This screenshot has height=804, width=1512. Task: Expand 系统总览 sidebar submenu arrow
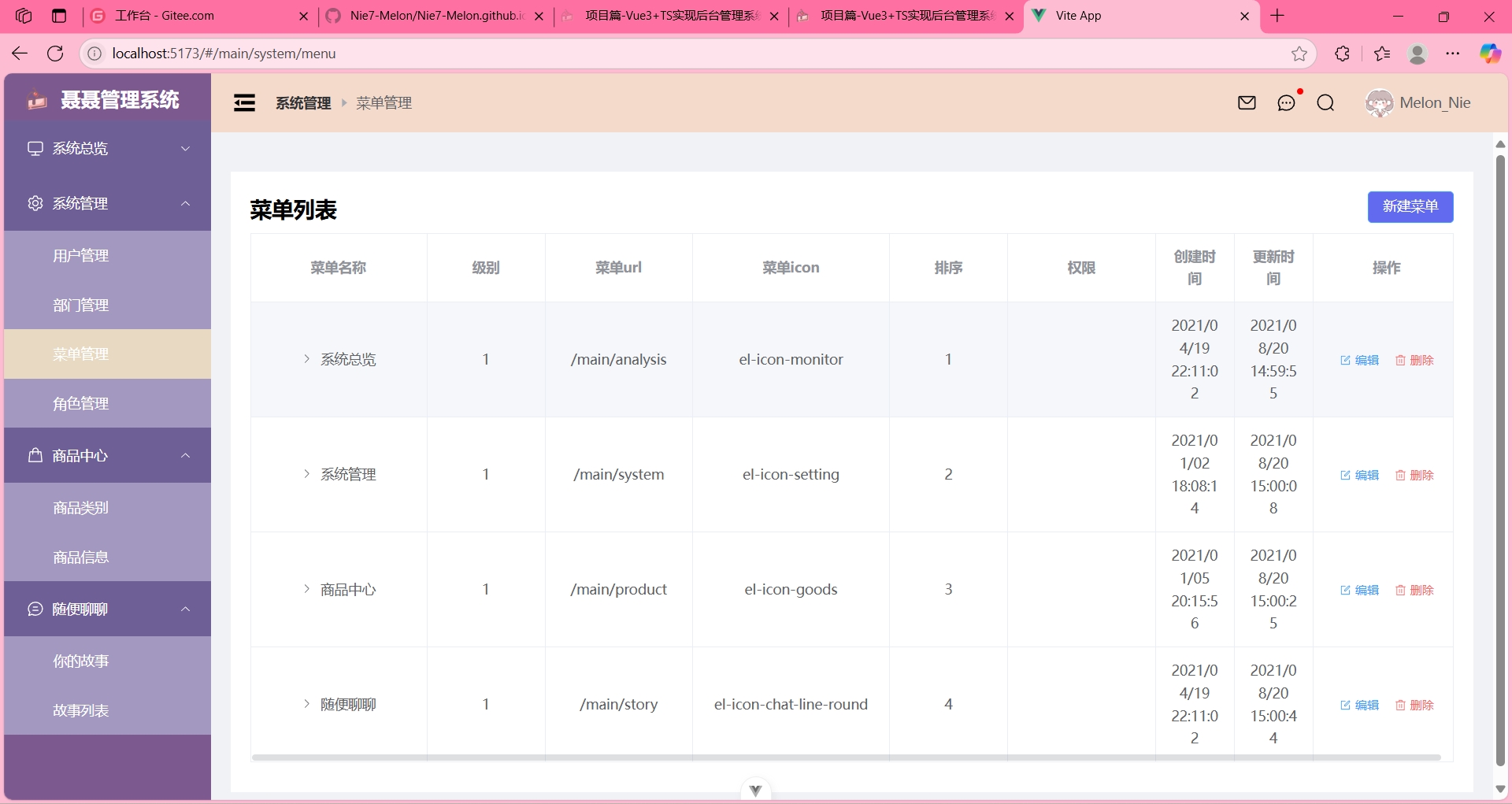tap(186, 148)
